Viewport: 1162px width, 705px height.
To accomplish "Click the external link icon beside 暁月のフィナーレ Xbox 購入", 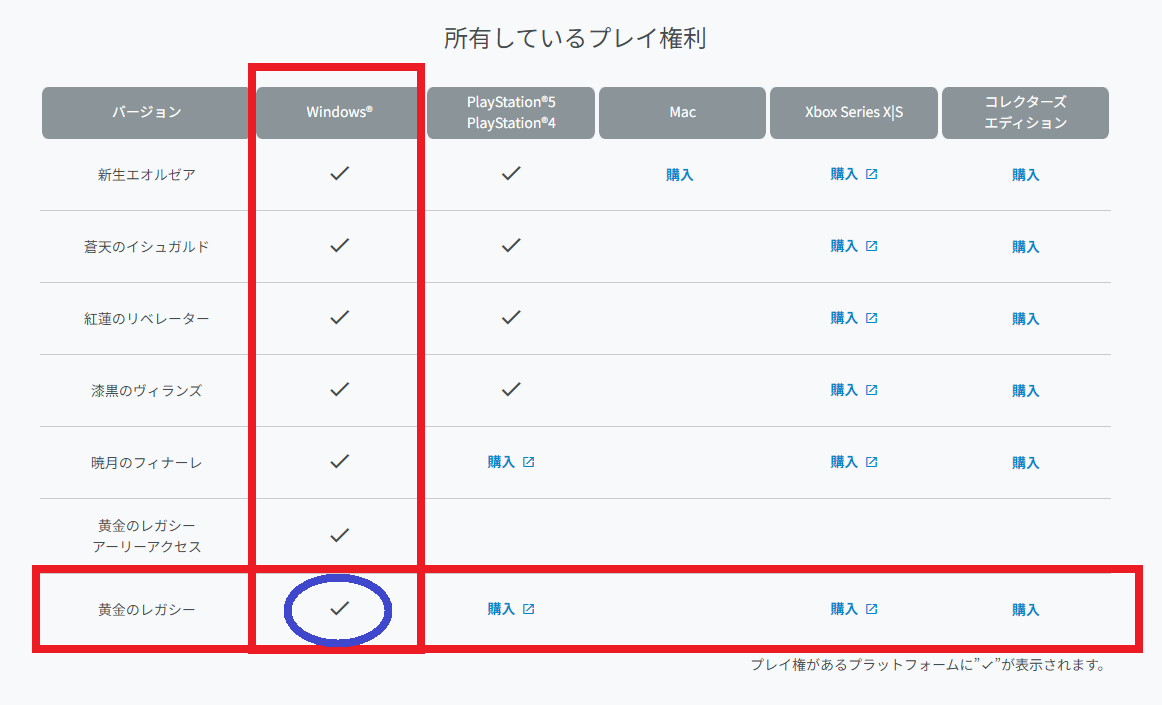I will pyautogui.click(x=873, y=462).
